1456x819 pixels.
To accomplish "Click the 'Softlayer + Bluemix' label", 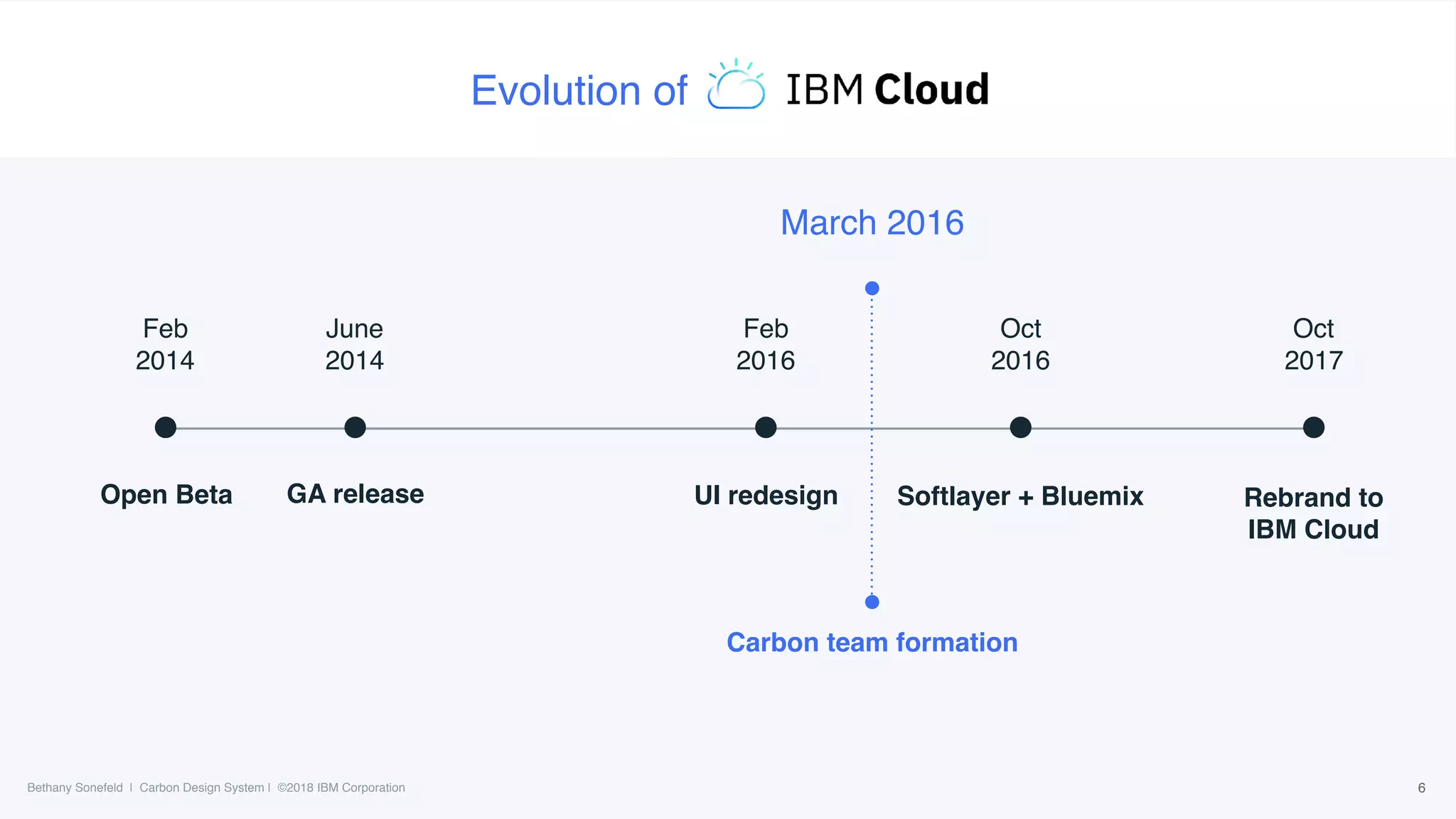I will [x=1020, y=496].
